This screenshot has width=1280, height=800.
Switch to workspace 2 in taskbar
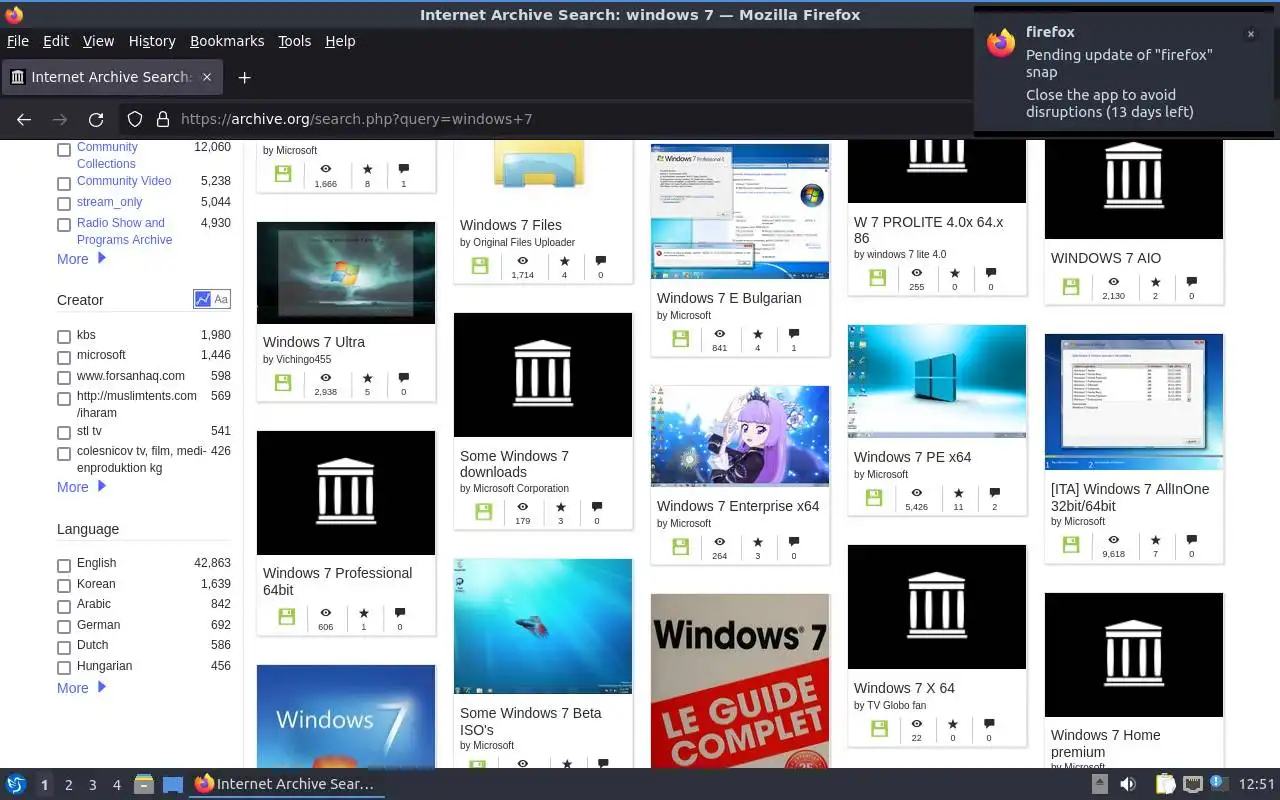69,785
